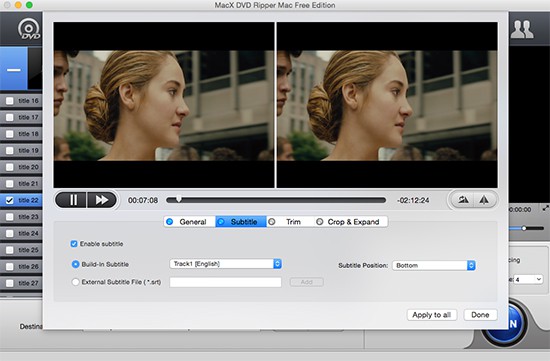Click the fullscreen expand icon in main window
Image resolution: width=550 pixels, height=361 pixels.
pyautogui.click(x=545, y=208)
